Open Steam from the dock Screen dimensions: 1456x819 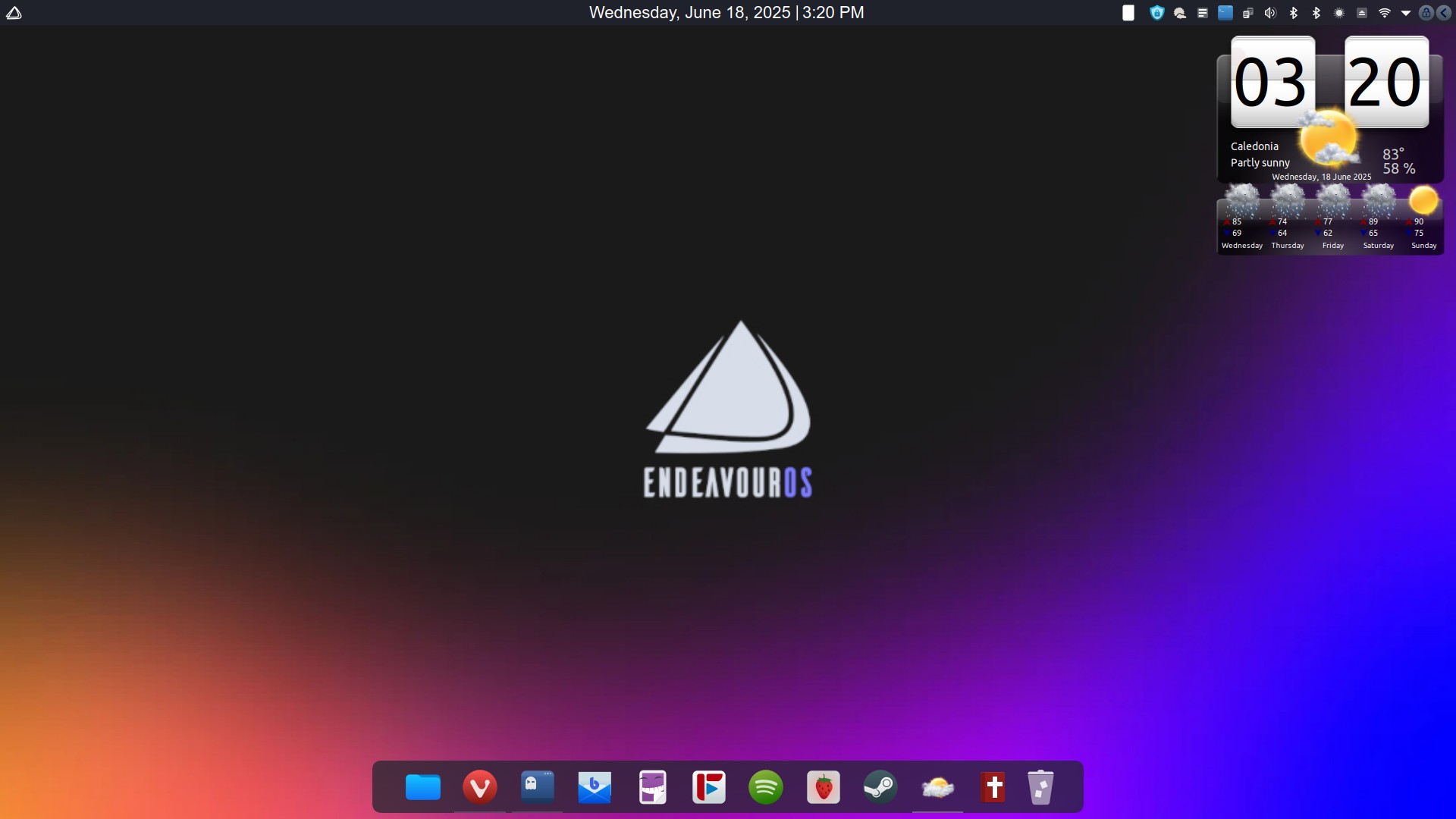(880, 787)
